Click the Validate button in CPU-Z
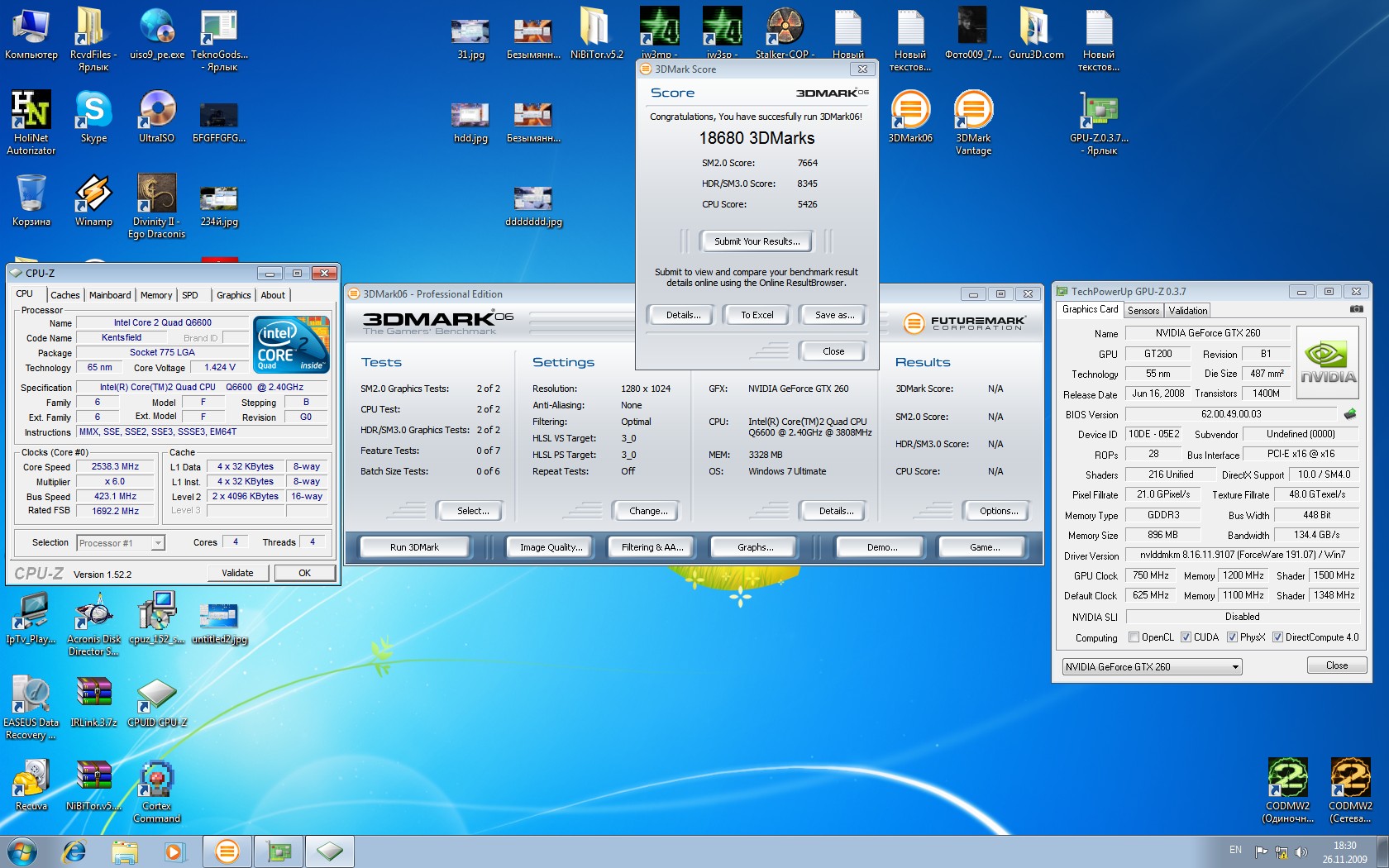 click(237, 573)
